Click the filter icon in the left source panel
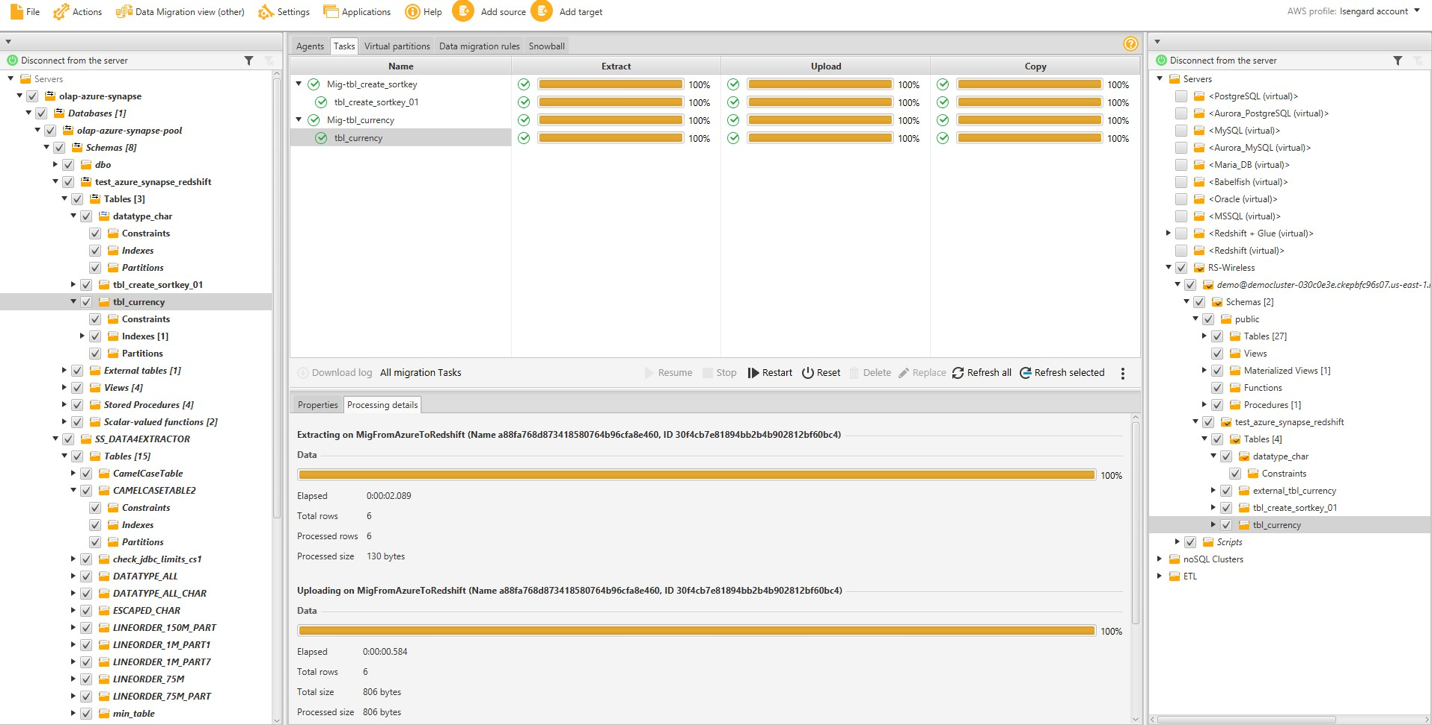Image resolution: width=1432 pixels, height=725 pixels. (249, 61)
